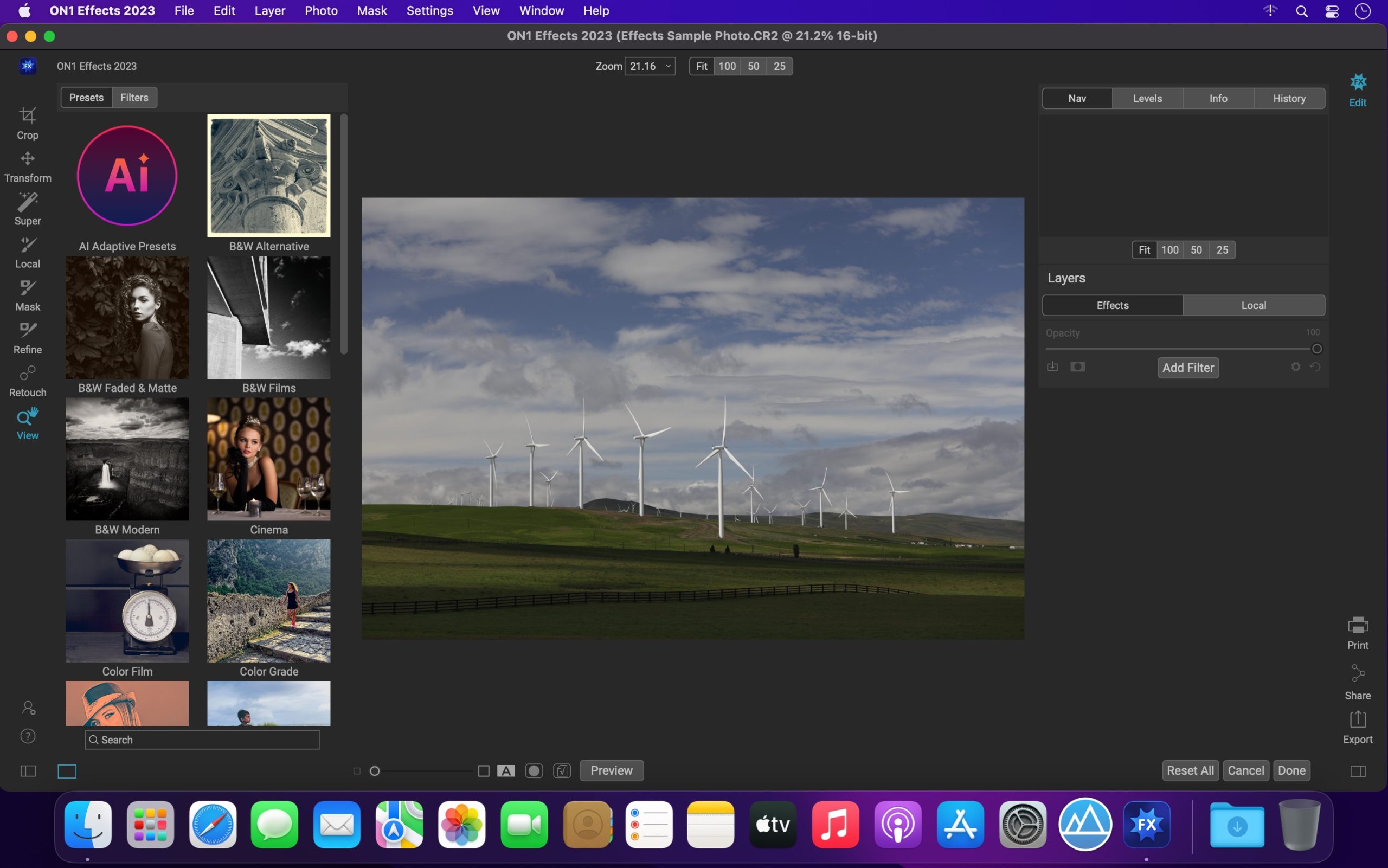
Task: Select the Retouch tool
Action: tap(28, 380)
